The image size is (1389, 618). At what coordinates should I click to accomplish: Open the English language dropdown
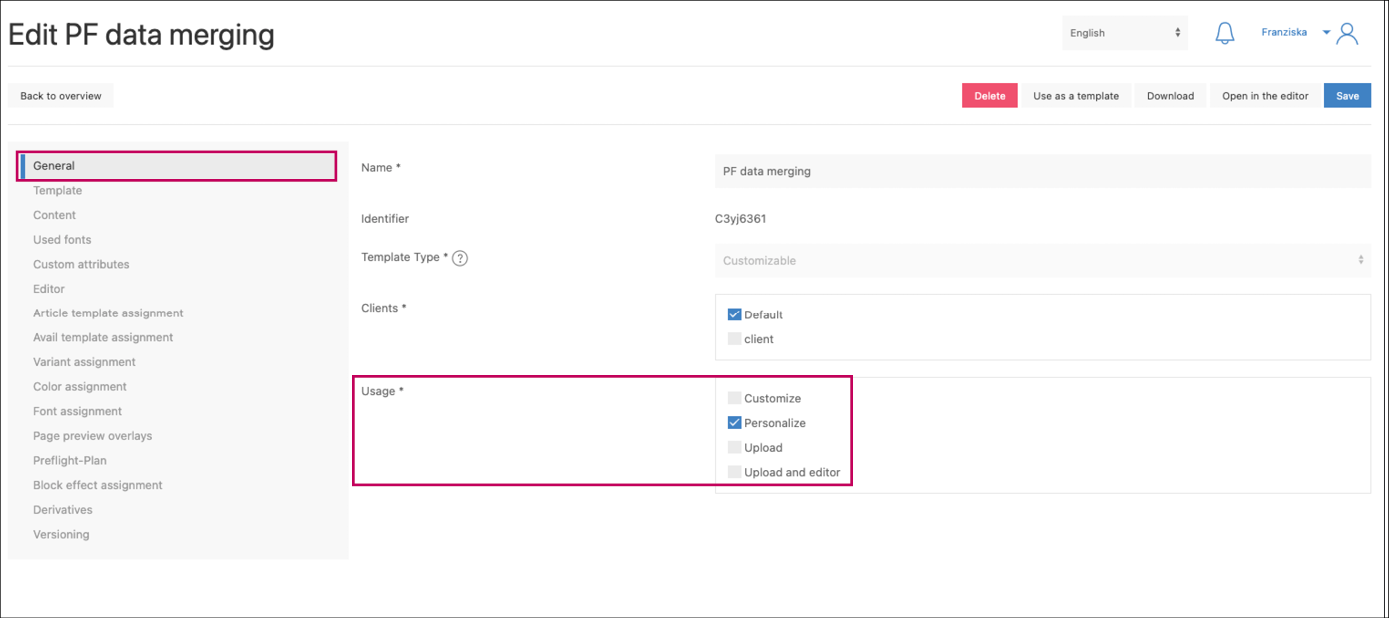[x=1124, y=33]
